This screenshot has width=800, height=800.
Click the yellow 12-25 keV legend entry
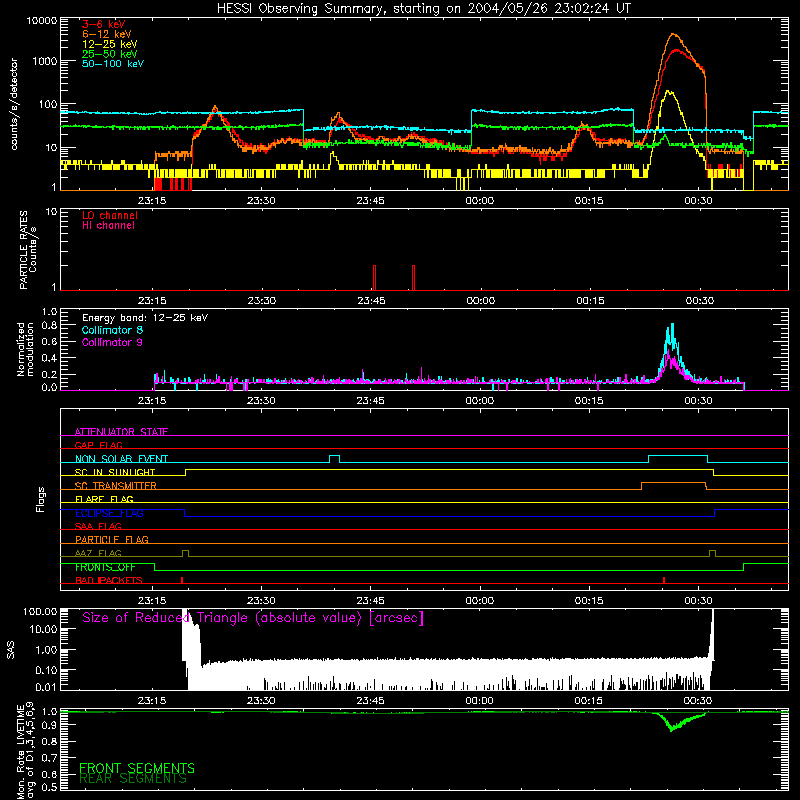(x=109, y=44)
